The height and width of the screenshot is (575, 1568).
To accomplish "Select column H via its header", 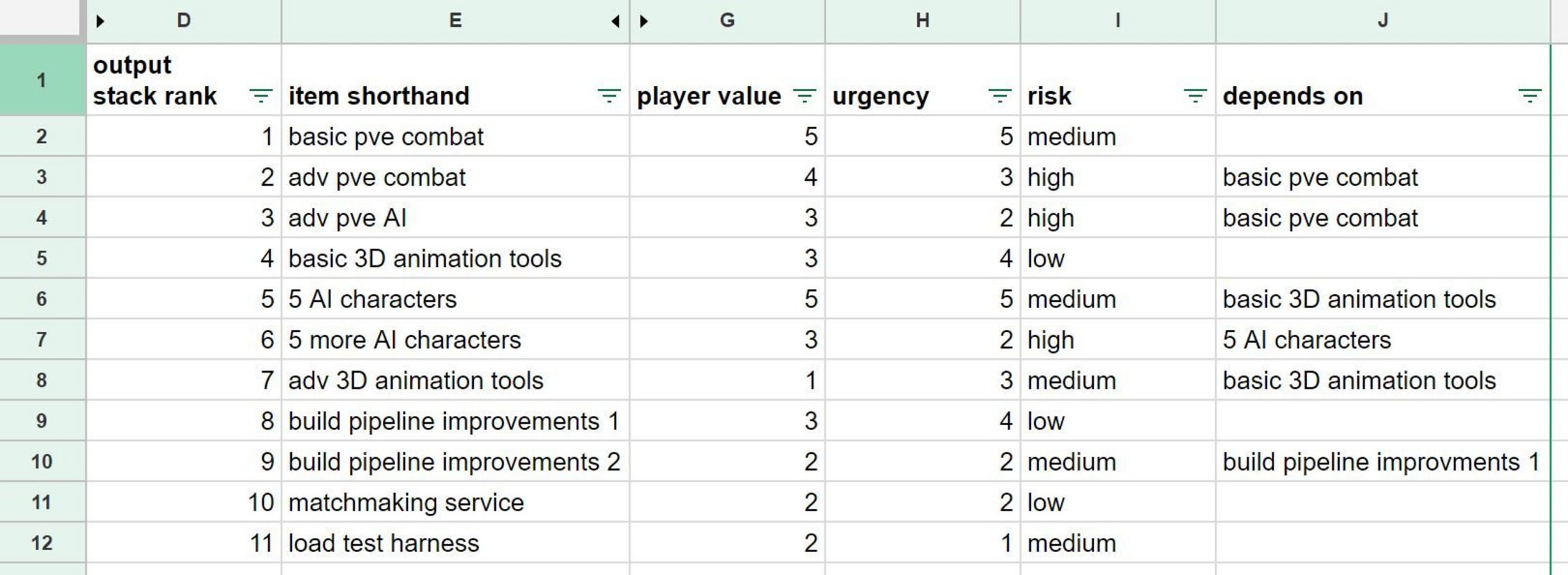I will coord(923,20).
